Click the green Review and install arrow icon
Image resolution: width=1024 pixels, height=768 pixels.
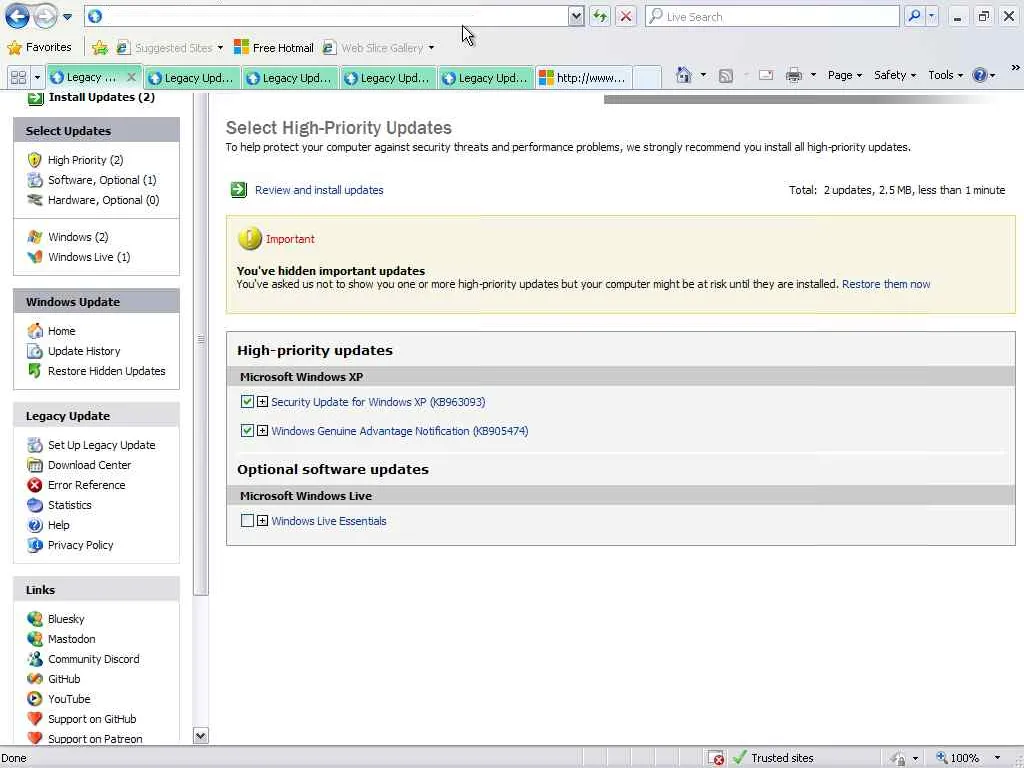click(239, 190)
